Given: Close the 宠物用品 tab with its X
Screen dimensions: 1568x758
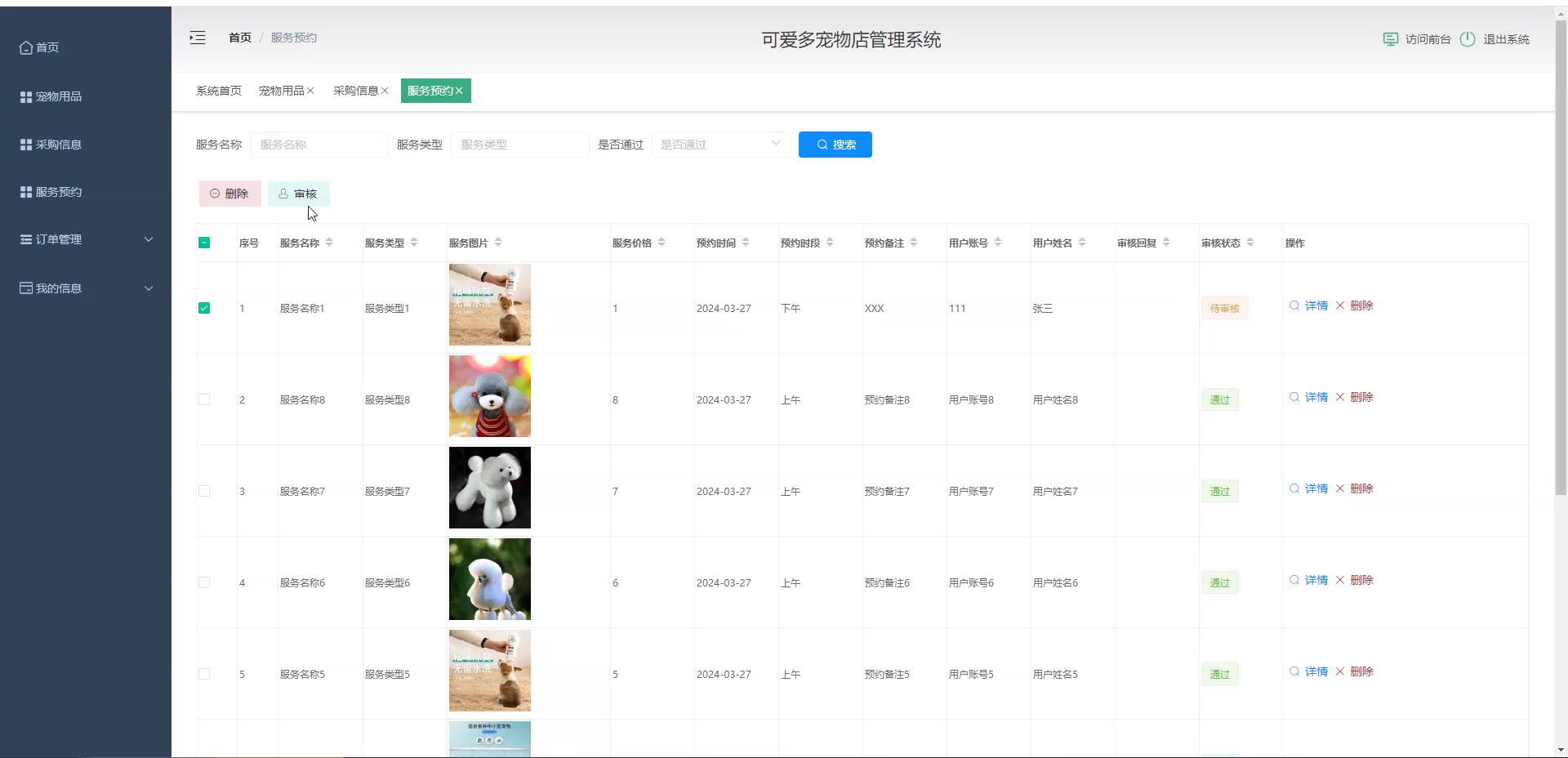Looking at the screenshot, I should (310, 91).
